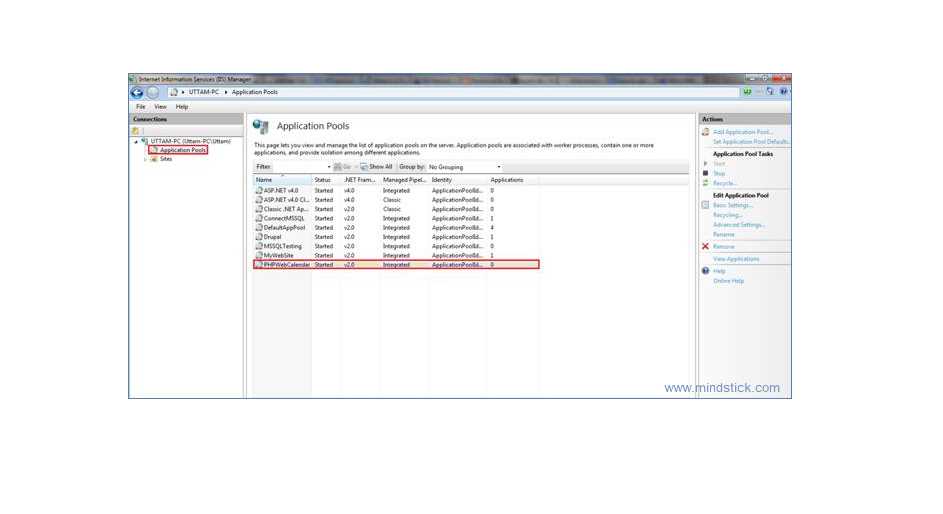Click the DefaultAppPool row icon
Image resolution: width=943 pixels, height=514 pixels.
tap(258, 227)
